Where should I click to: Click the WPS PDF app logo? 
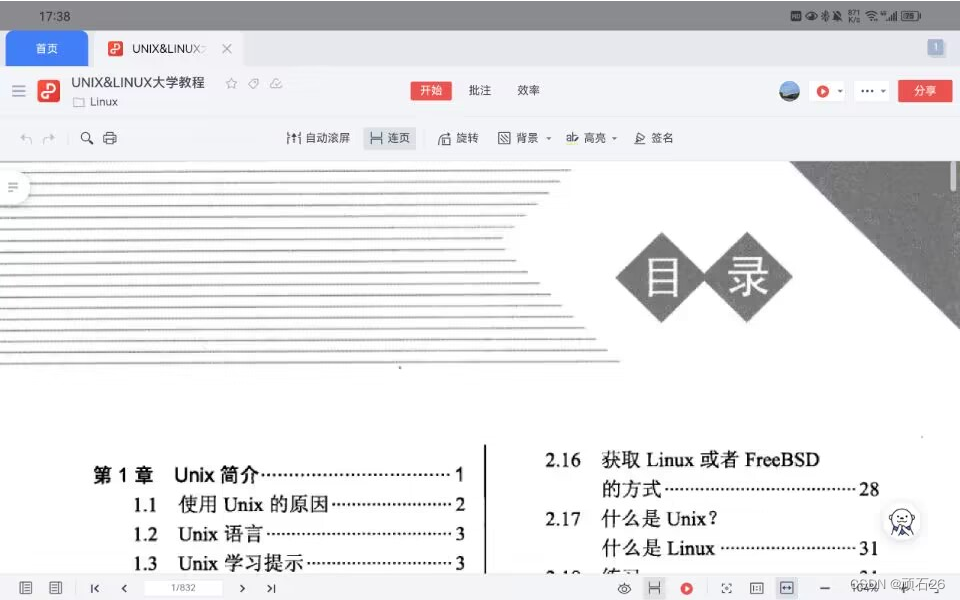click(x=48, y=91)
